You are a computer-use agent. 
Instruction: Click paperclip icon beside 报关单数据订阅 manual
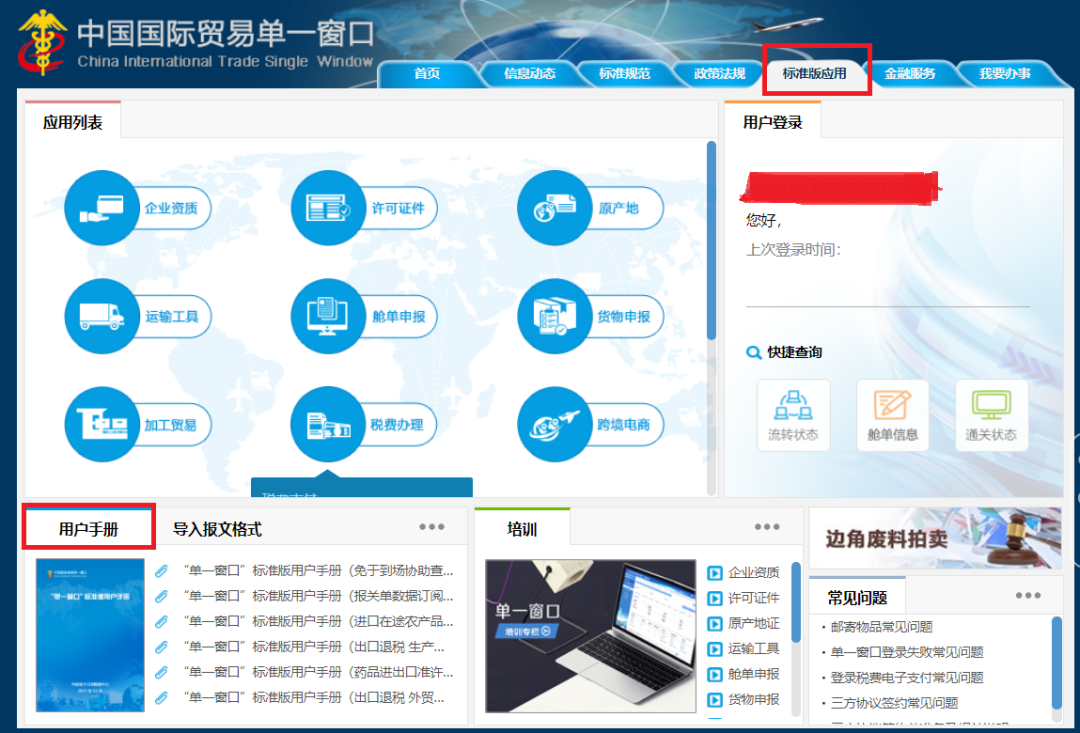pos(161,596)
